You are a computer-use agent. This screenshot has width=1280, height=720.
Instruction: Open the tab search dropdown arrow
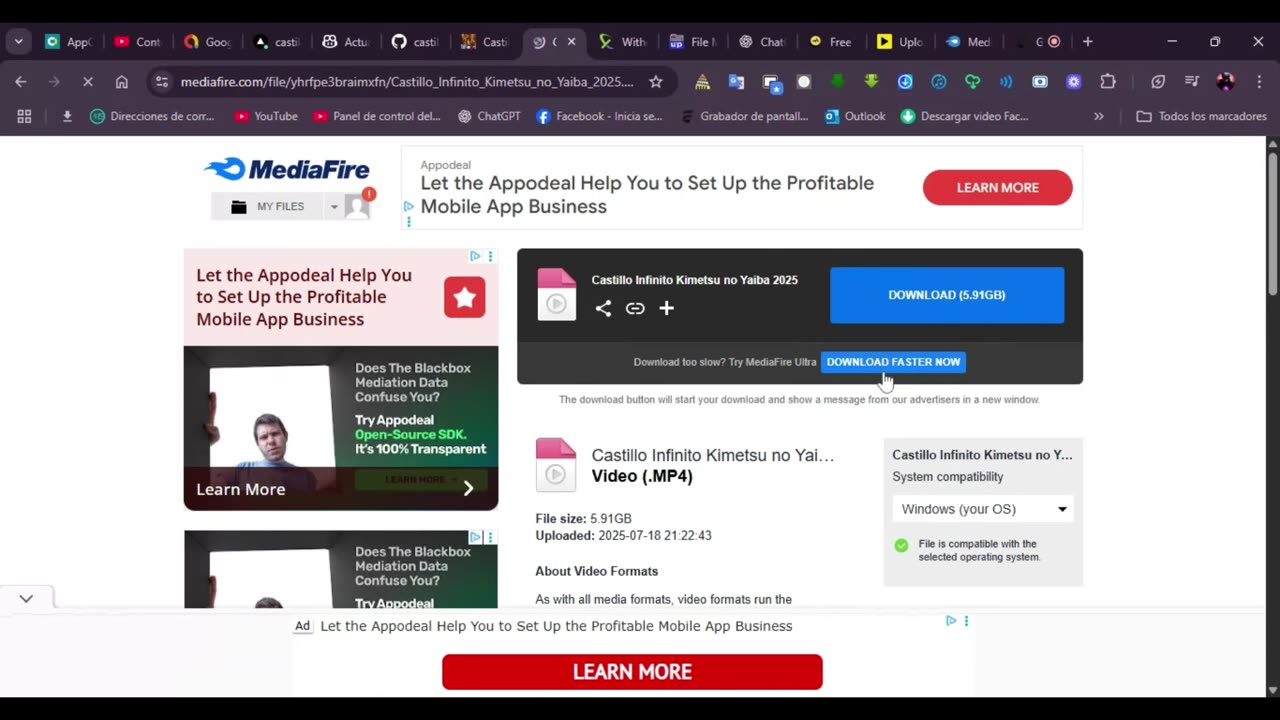click(18, 41)
